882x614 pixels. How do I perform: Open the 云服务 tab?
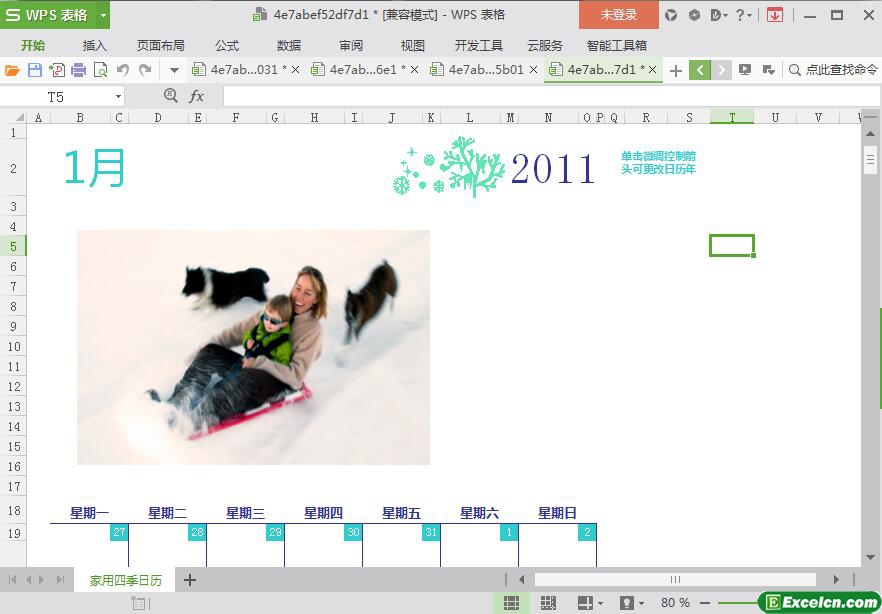tap(544, 46)
